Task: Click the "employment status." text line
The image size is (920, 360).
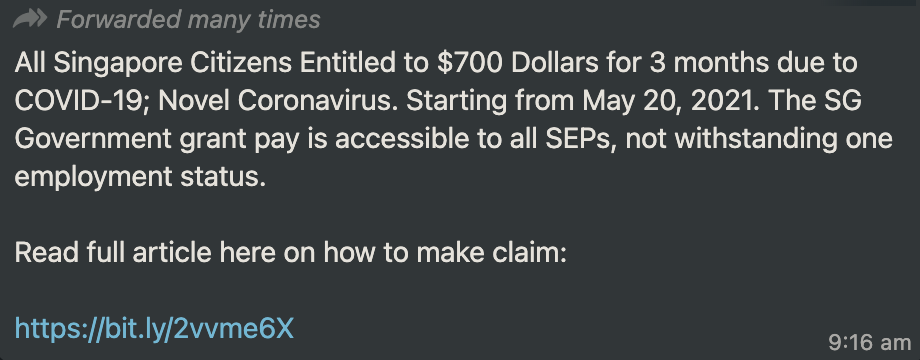Action: pos(140,177)
